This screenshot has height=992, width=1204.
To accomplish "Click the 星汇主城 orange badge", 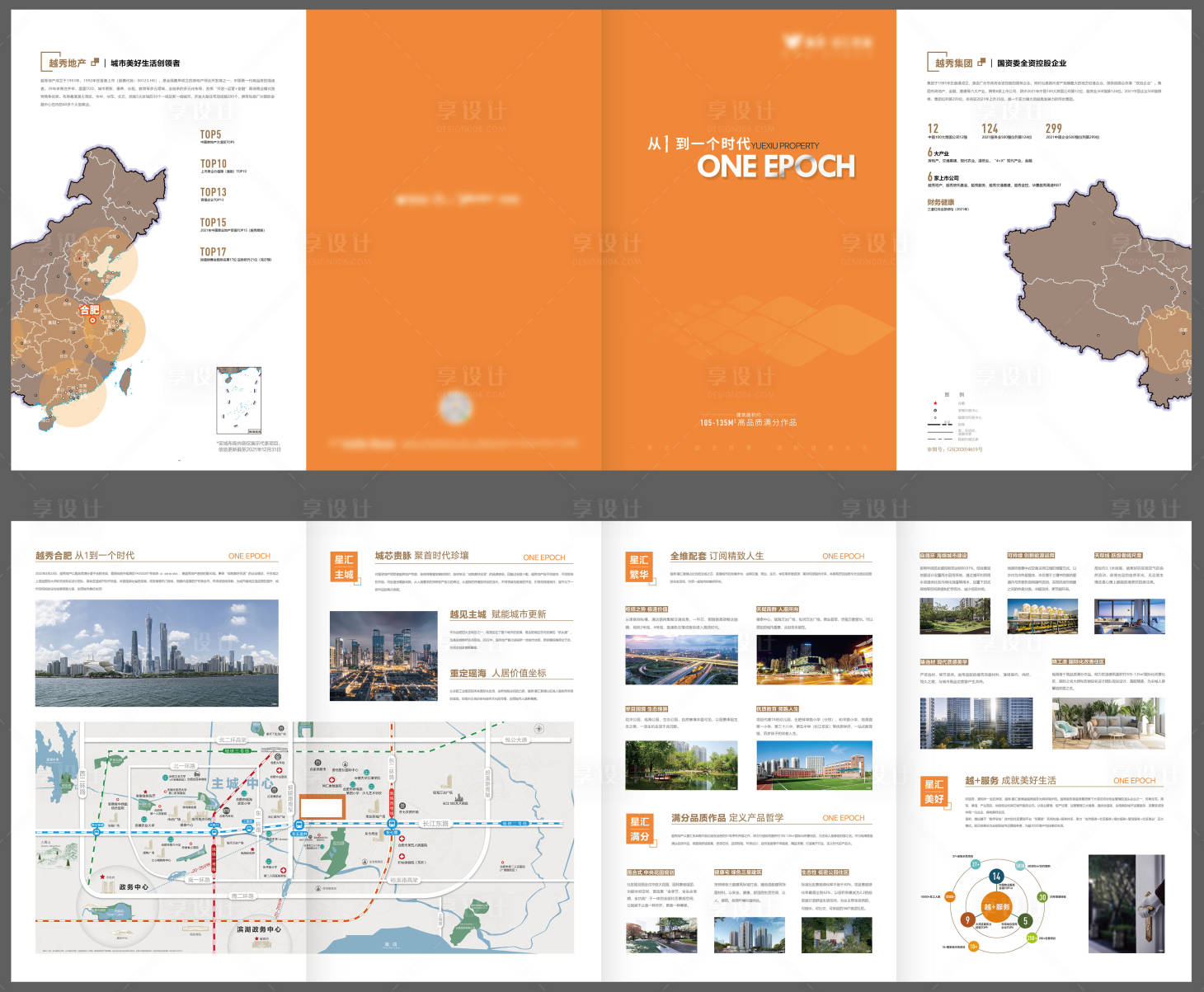I will (x=345, y=567).
